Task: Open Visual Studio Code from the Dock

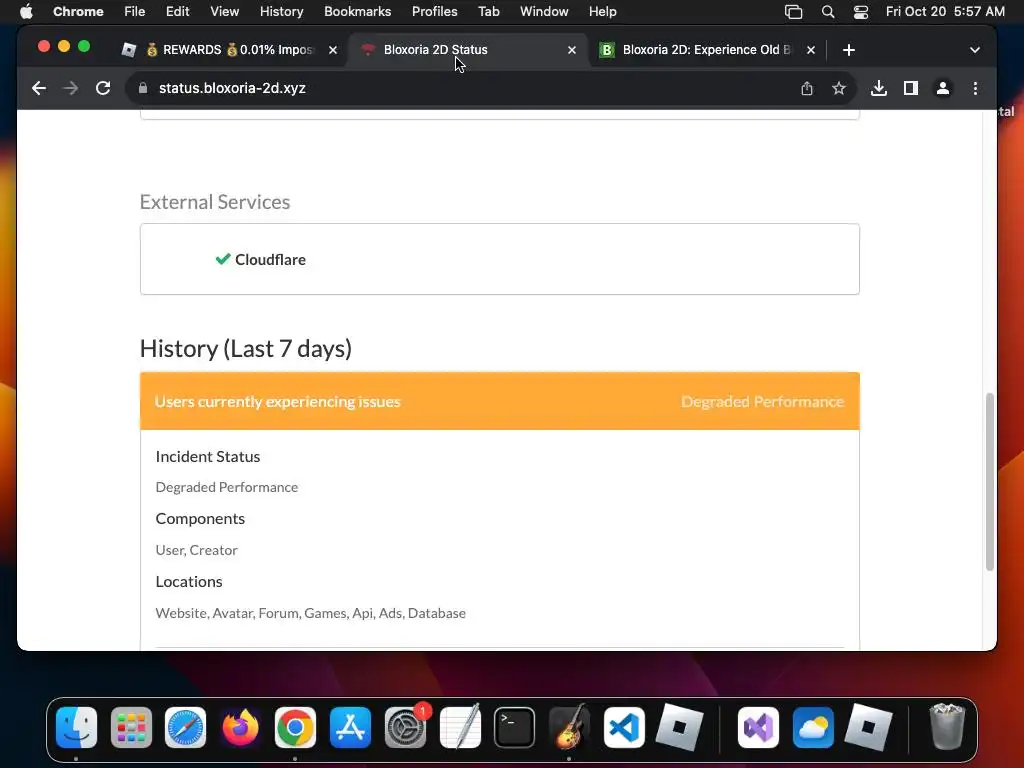Action: 624,727
